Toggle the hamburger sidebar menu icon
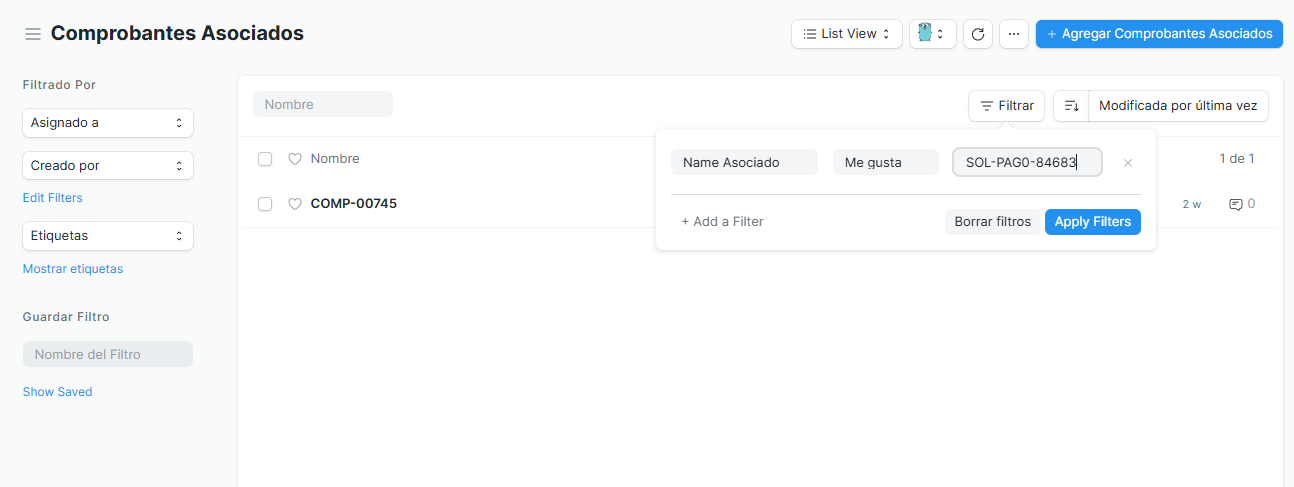 point(33,34)
